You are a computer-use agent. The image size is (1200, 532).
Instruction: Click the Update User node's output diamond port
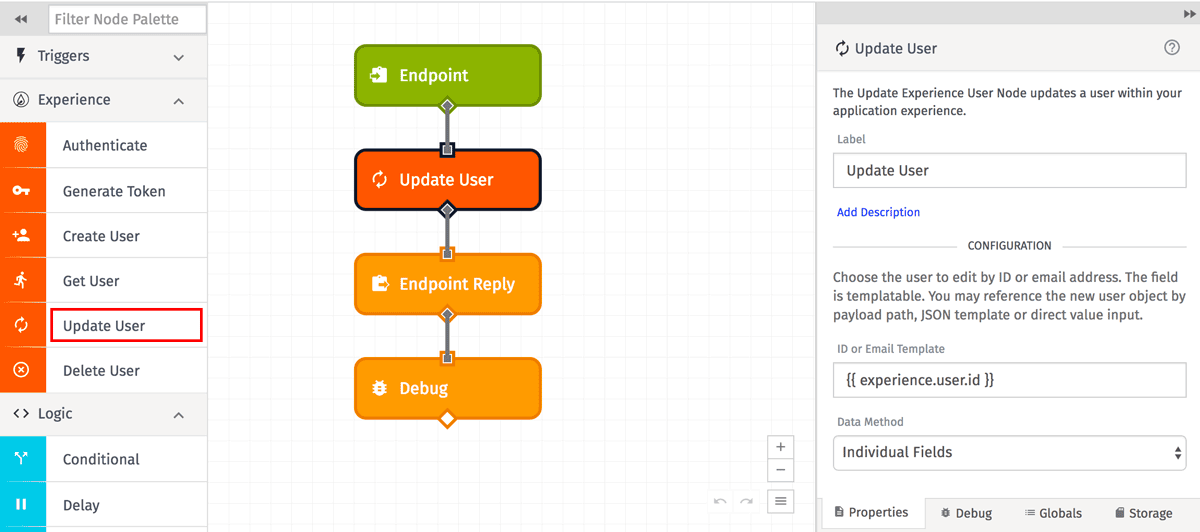448,210
